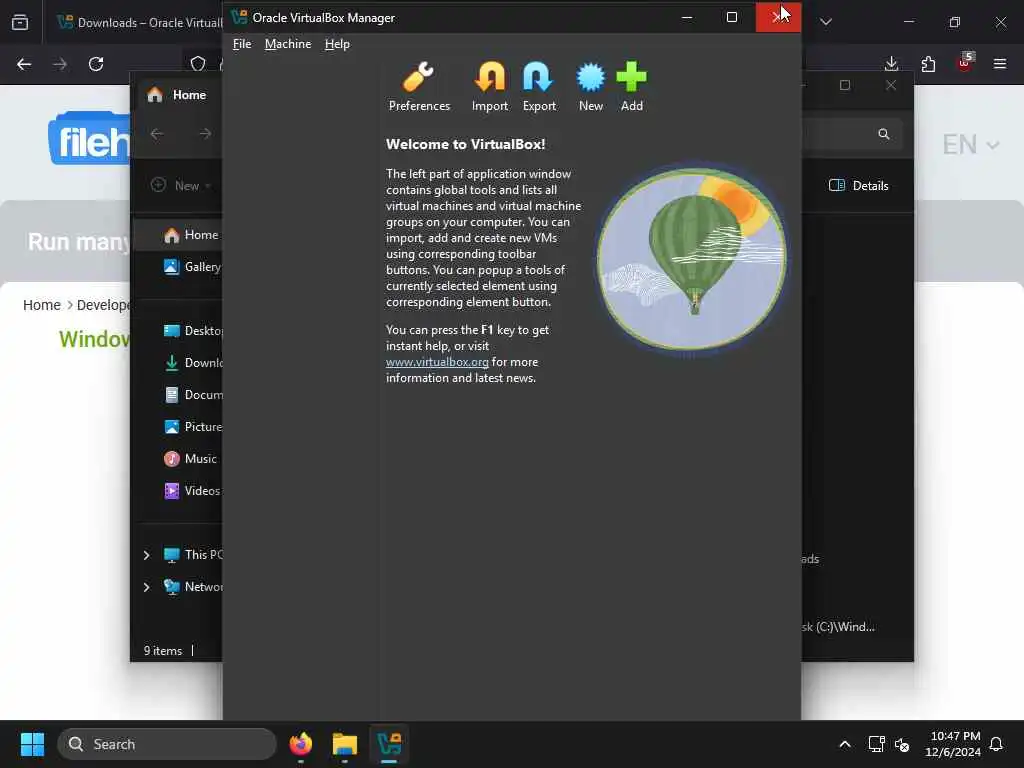Open the clock showing 10:47 PM
1024x768 pixels.
pyautogui.click(x=953, y=744)
